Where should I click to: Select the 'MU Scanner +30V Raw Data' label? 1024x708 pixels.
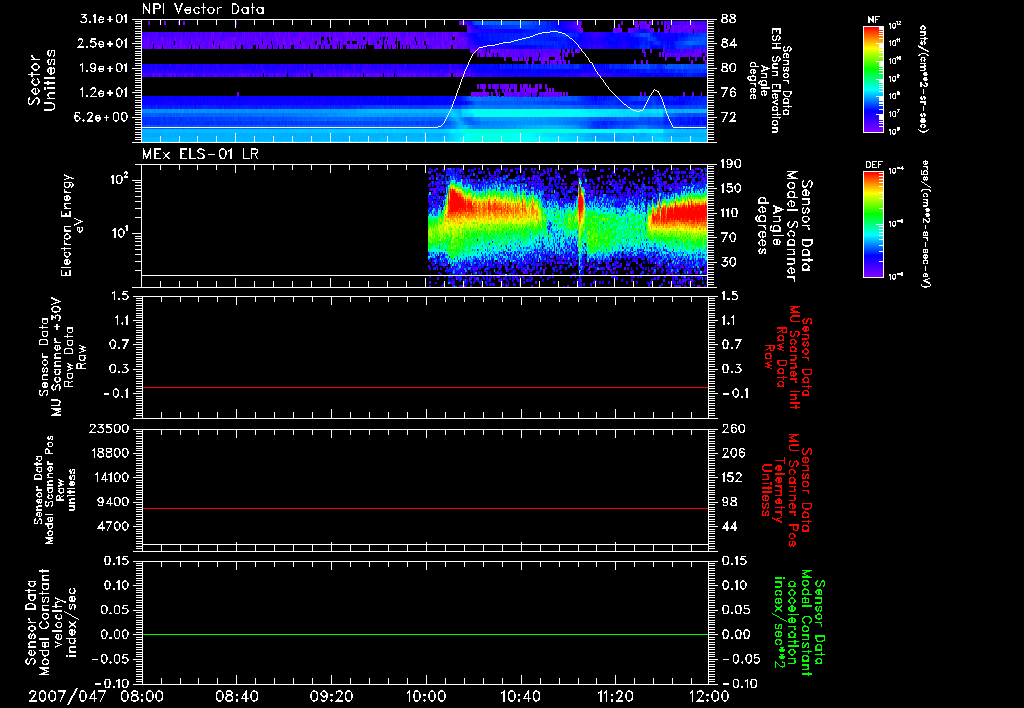(62, 357)
